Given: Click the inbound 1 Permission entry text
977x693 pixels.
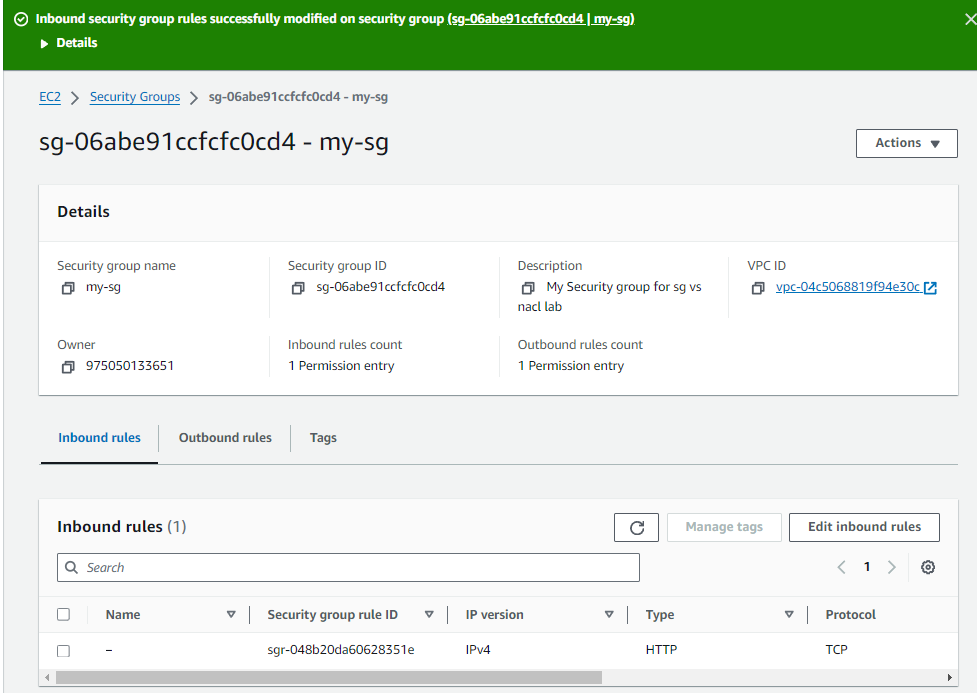Looking at the screenshot, I should click(341, 366).
